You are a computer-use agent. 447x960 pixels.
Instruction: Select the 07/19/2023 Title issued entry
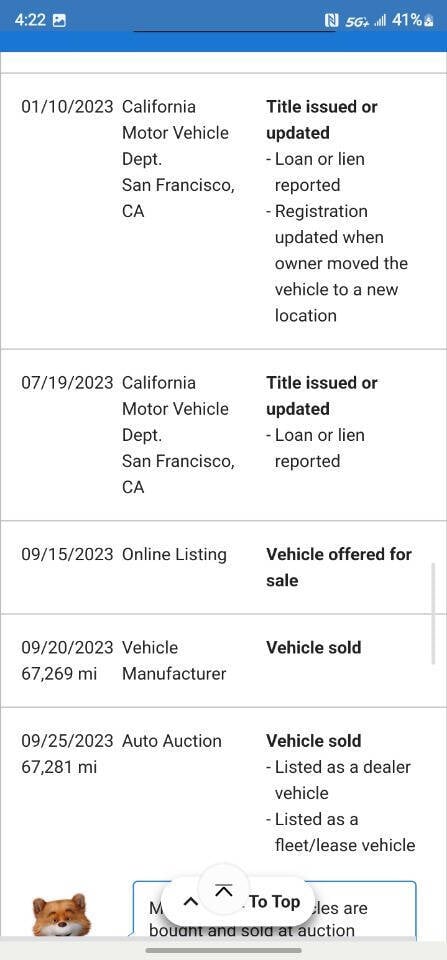pyautogui.click(x=321, y=396)
